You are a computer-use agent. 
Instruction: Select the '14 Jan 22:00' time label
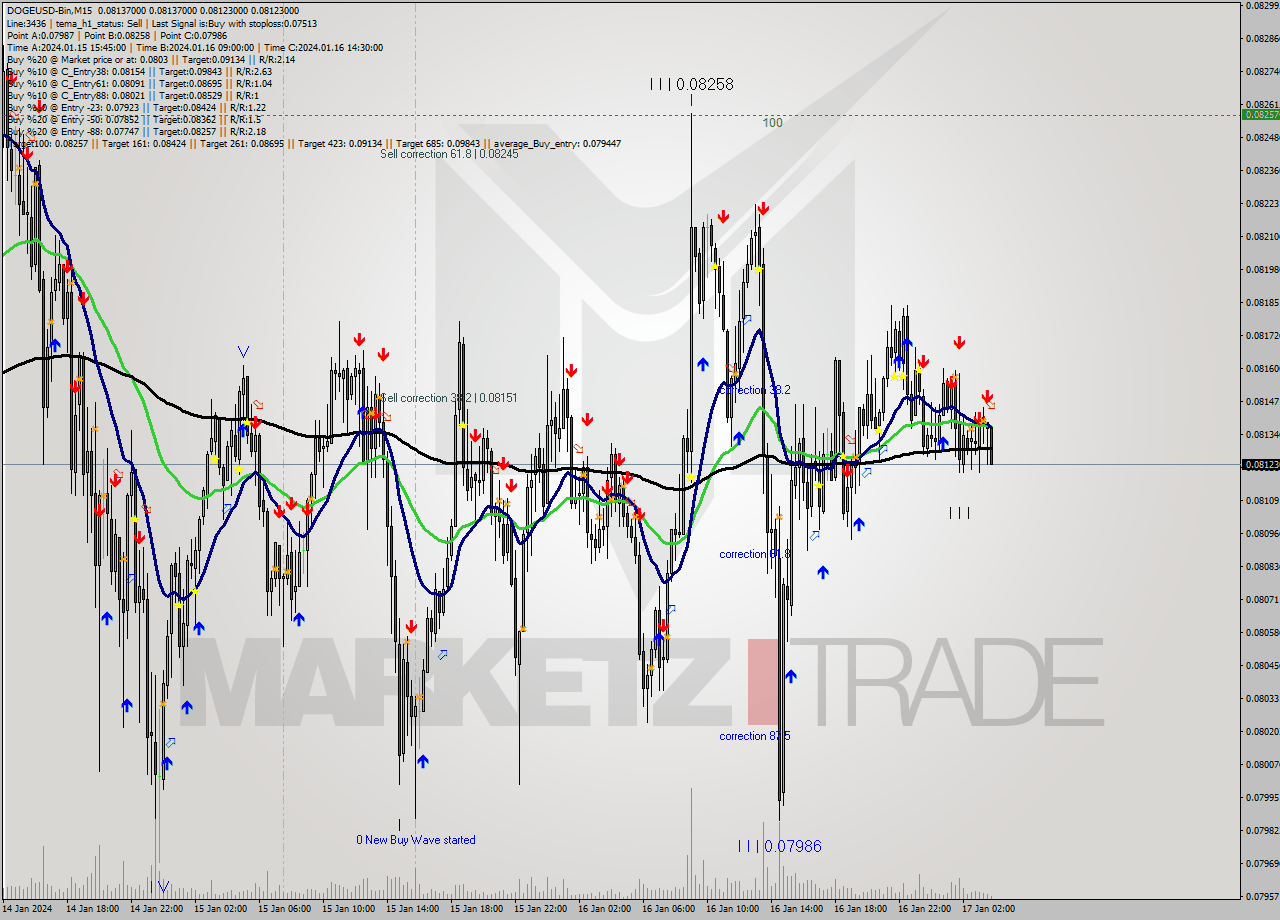tap(156, 909)
